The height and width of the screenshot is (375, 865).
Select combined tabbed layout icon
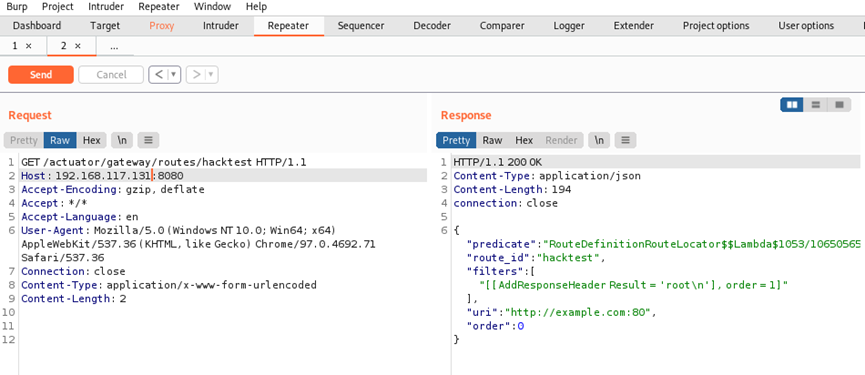click(839, 105)
